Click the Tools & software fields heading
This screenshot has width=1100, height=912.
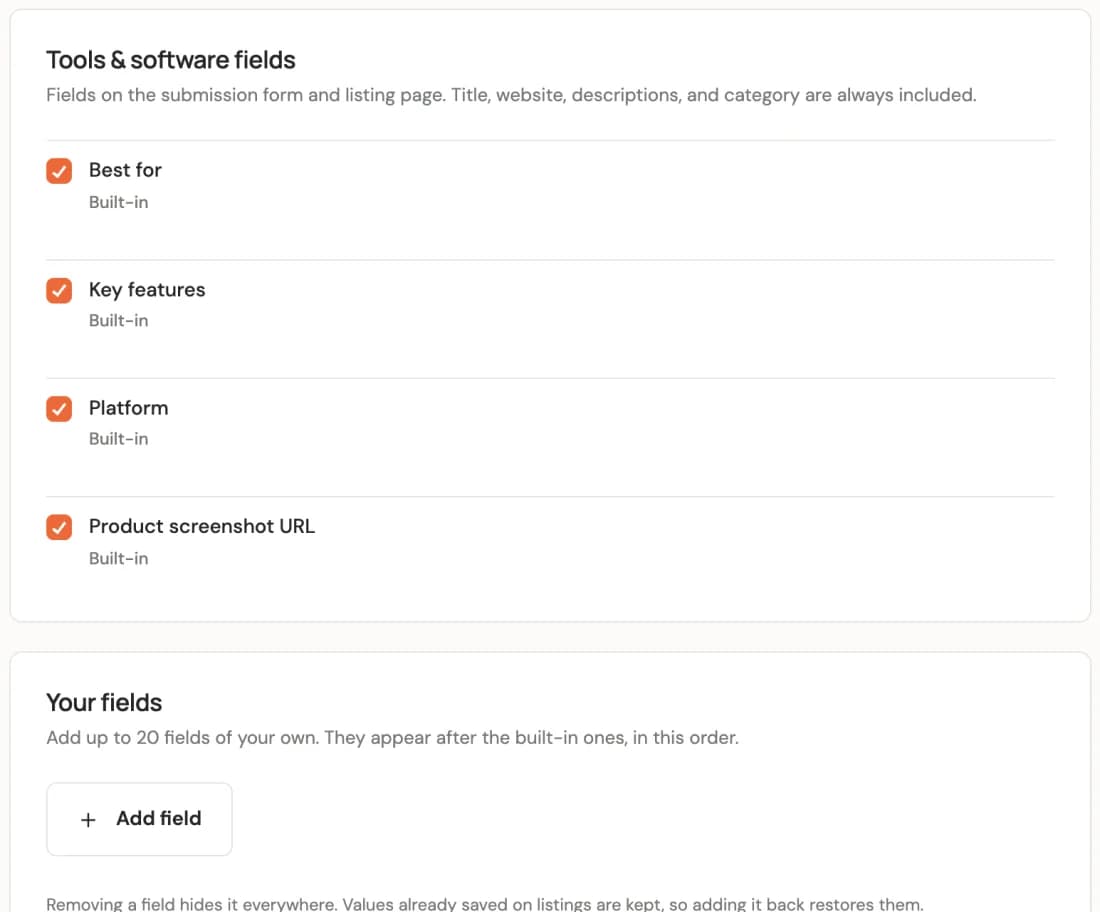pos(170,60)
